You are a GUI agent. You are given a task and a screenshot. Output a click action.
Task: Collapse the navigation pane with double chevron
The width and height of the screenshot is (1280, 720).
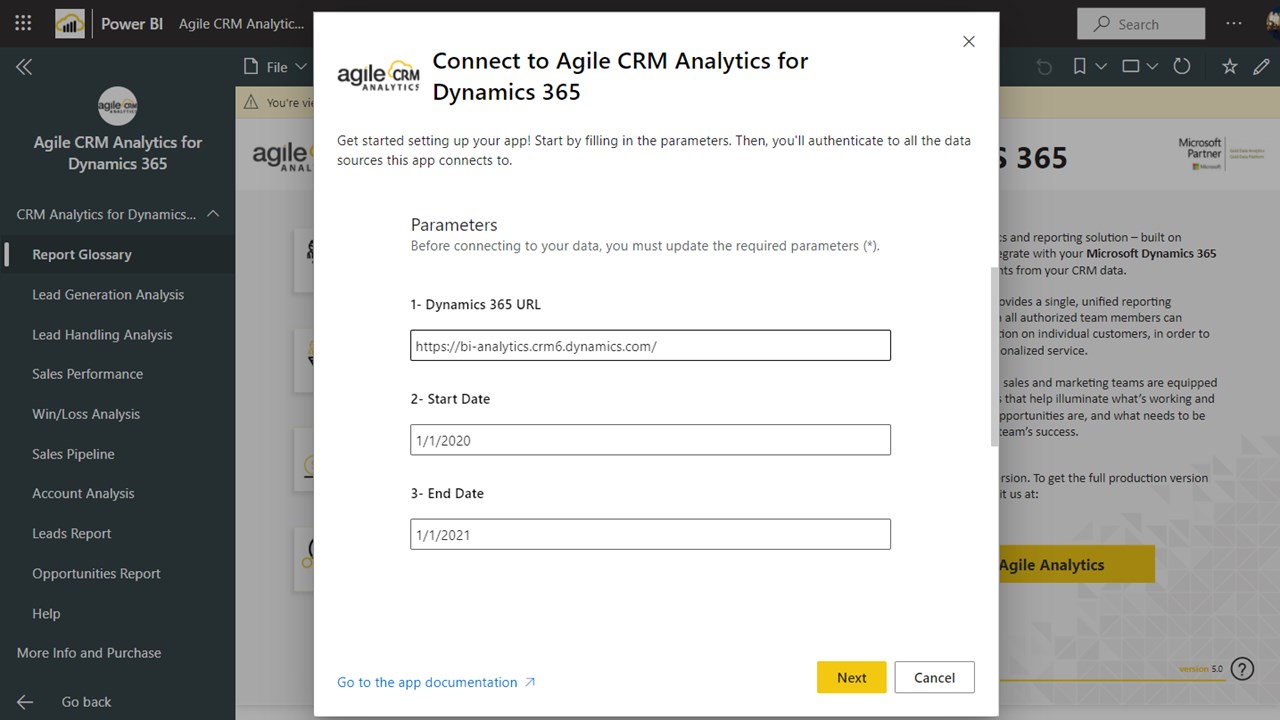click(24, 67)
